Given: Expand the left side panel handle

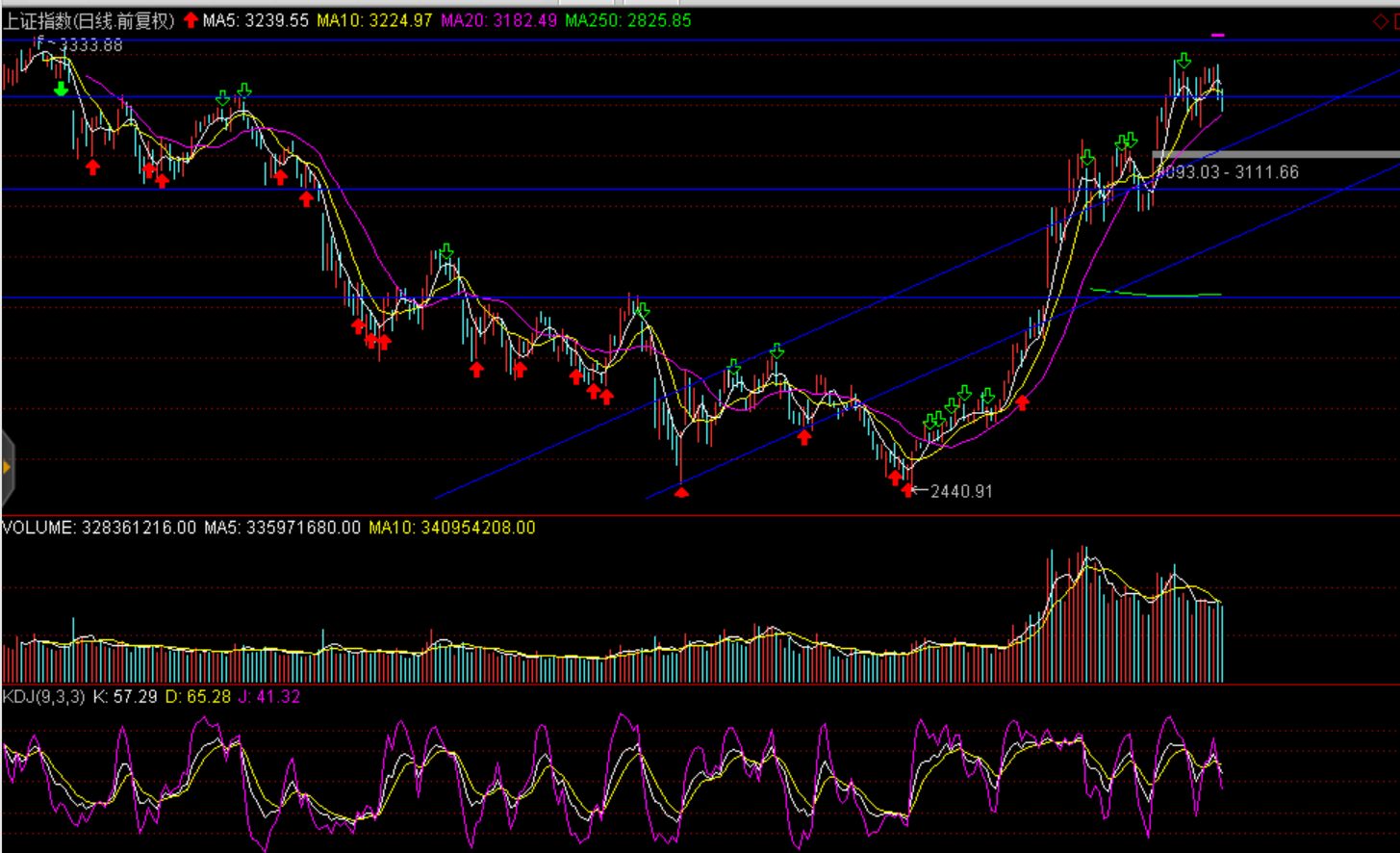Looking at the screenshot, I should tap(7, 468).
